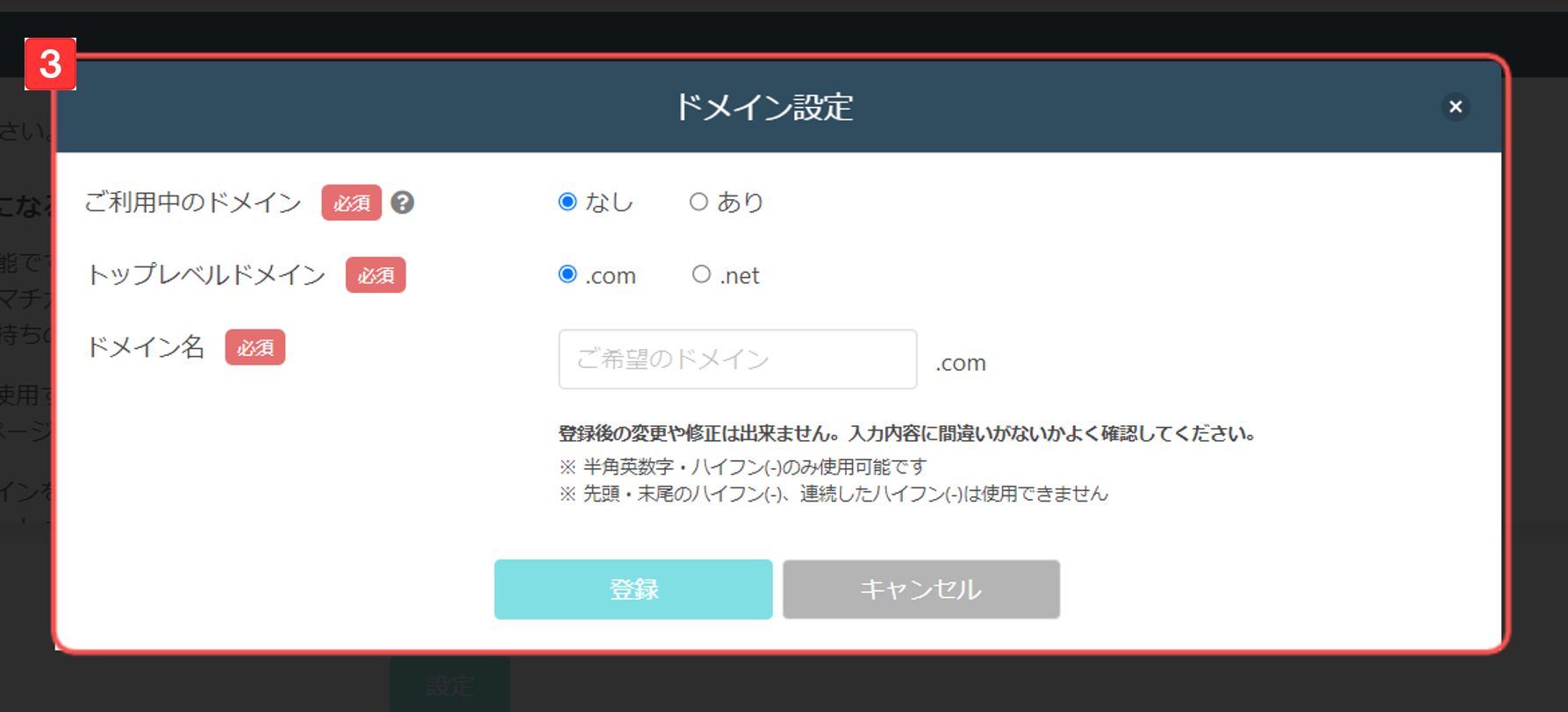Click the 先頭・末尾のハイフン note text
Viewport: 1568px width, 712px height.
click(x=834, y=494)
